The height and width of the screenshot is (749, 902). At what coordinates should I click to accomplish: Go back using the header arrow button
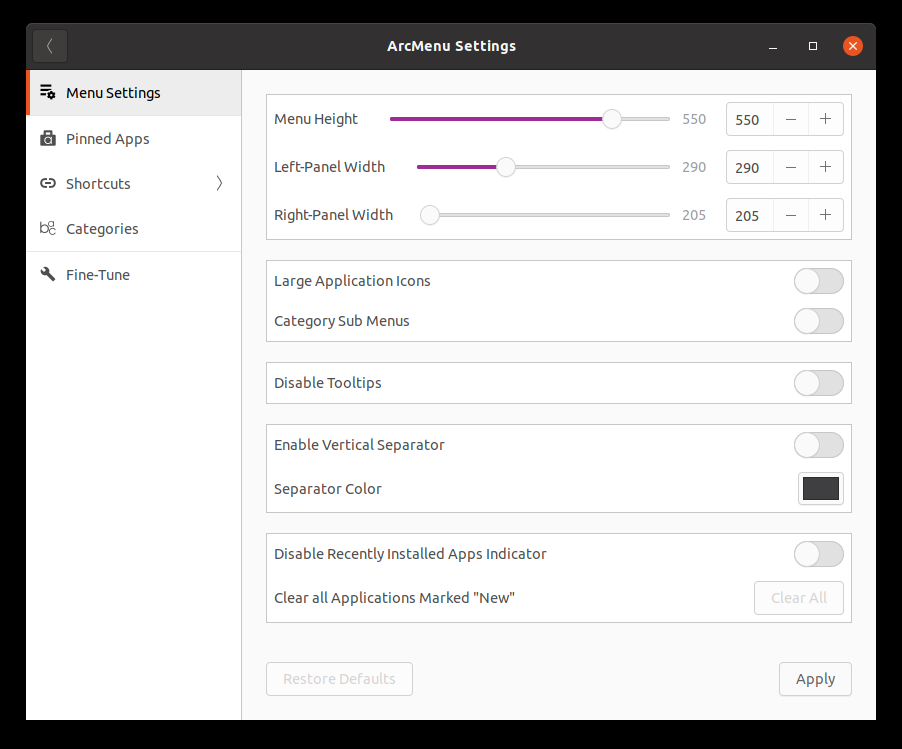coord(50,46)
